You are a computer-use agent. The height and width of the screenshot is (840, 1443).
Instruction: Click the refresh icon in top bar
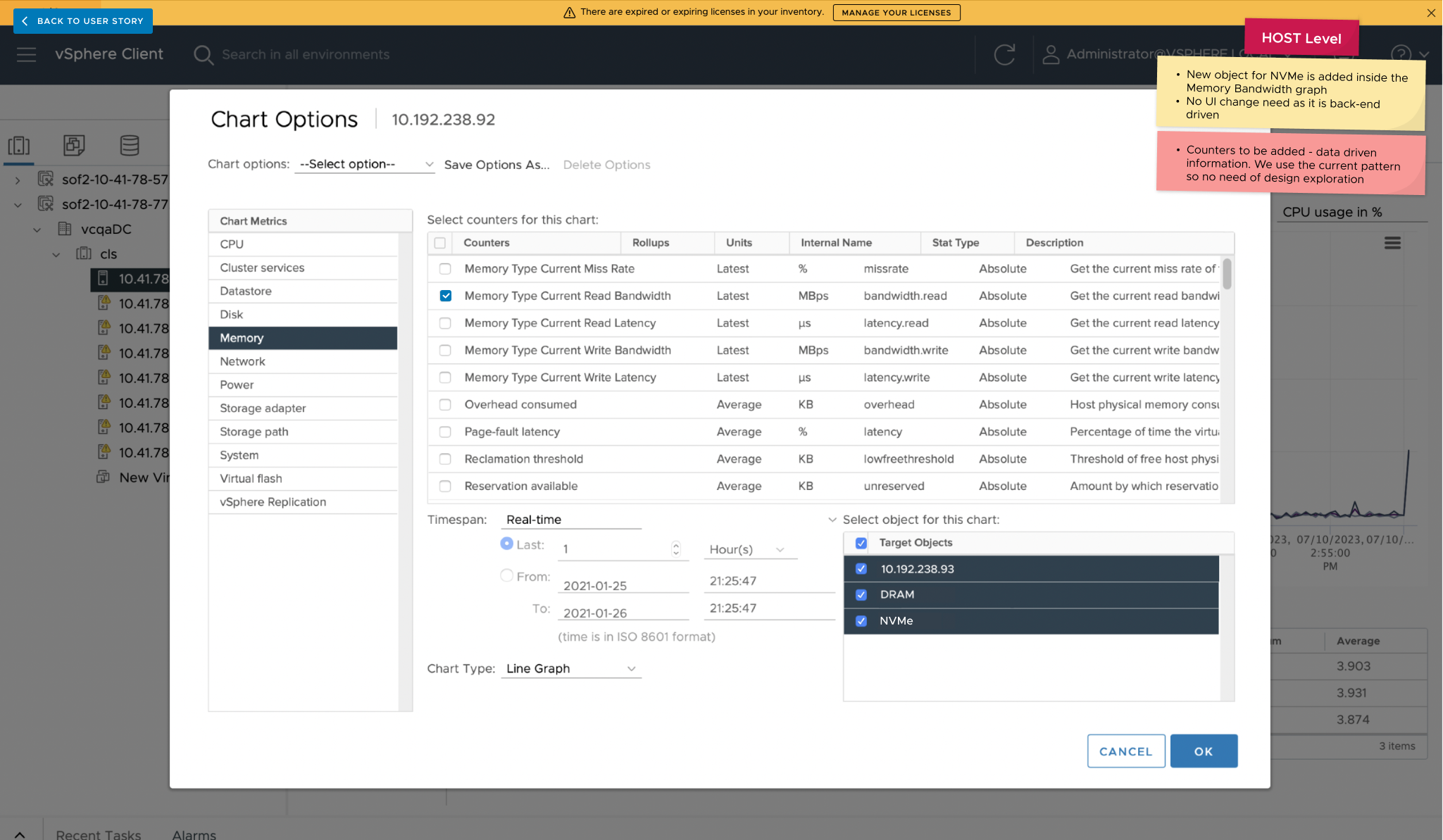[1004, 54]
